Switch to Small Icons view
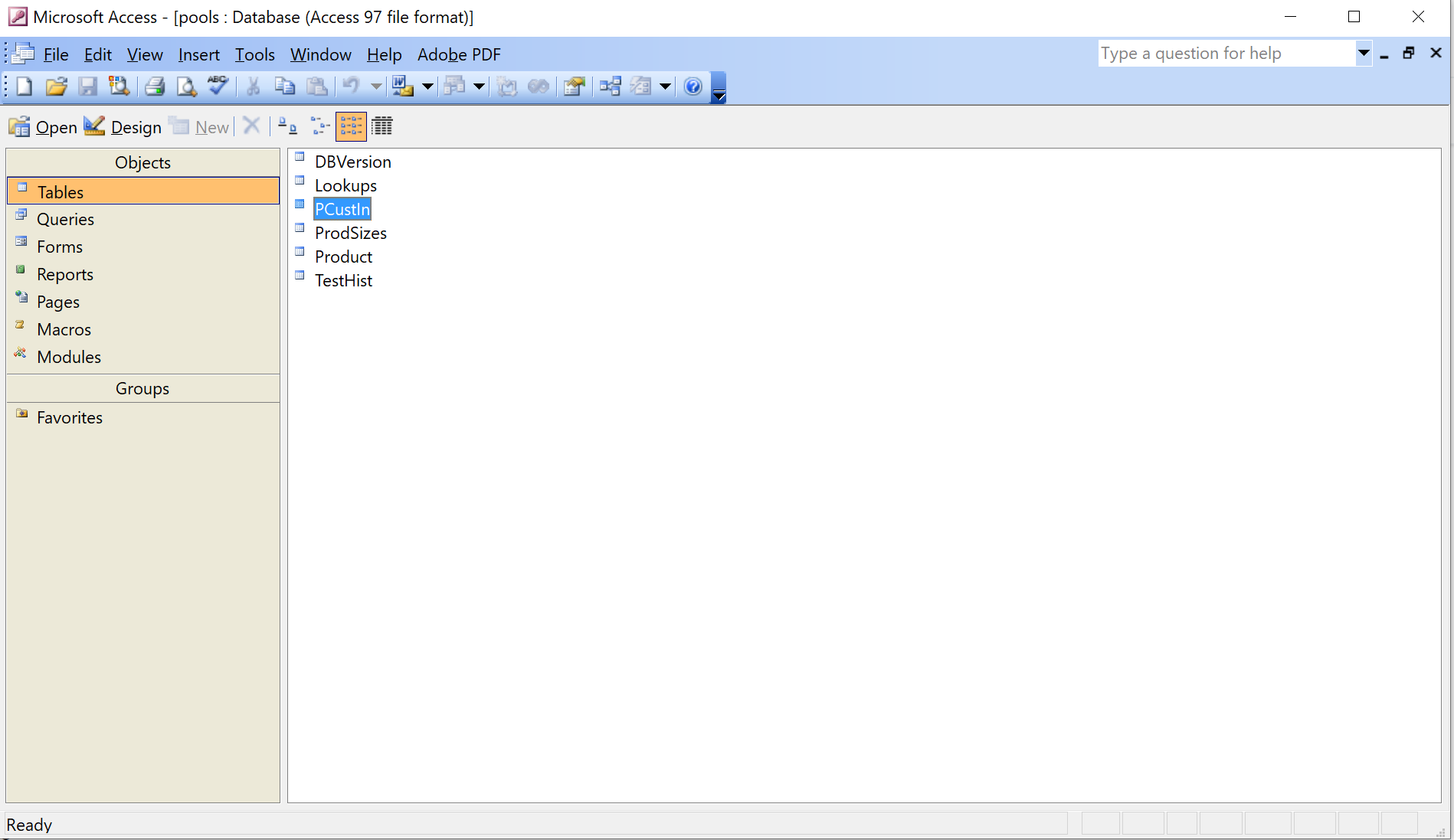This screenshot has height=840, width=1454. pyautogui.click(x=319, y=126)
